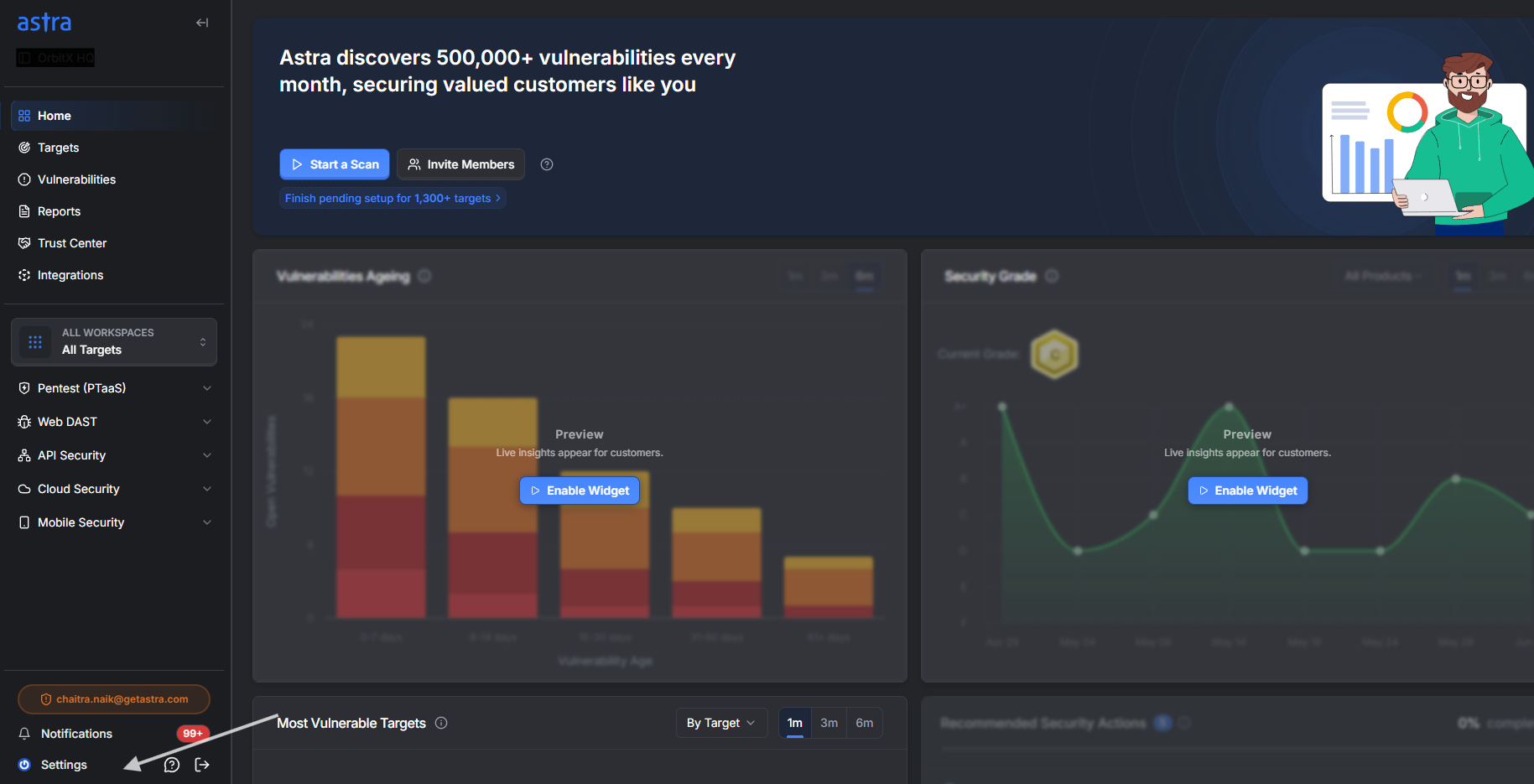Expand the Pentest (PTaaS) chevron
Viewport: 1534px width, 784px height.
pyautogui.click(x=207, y=388)
